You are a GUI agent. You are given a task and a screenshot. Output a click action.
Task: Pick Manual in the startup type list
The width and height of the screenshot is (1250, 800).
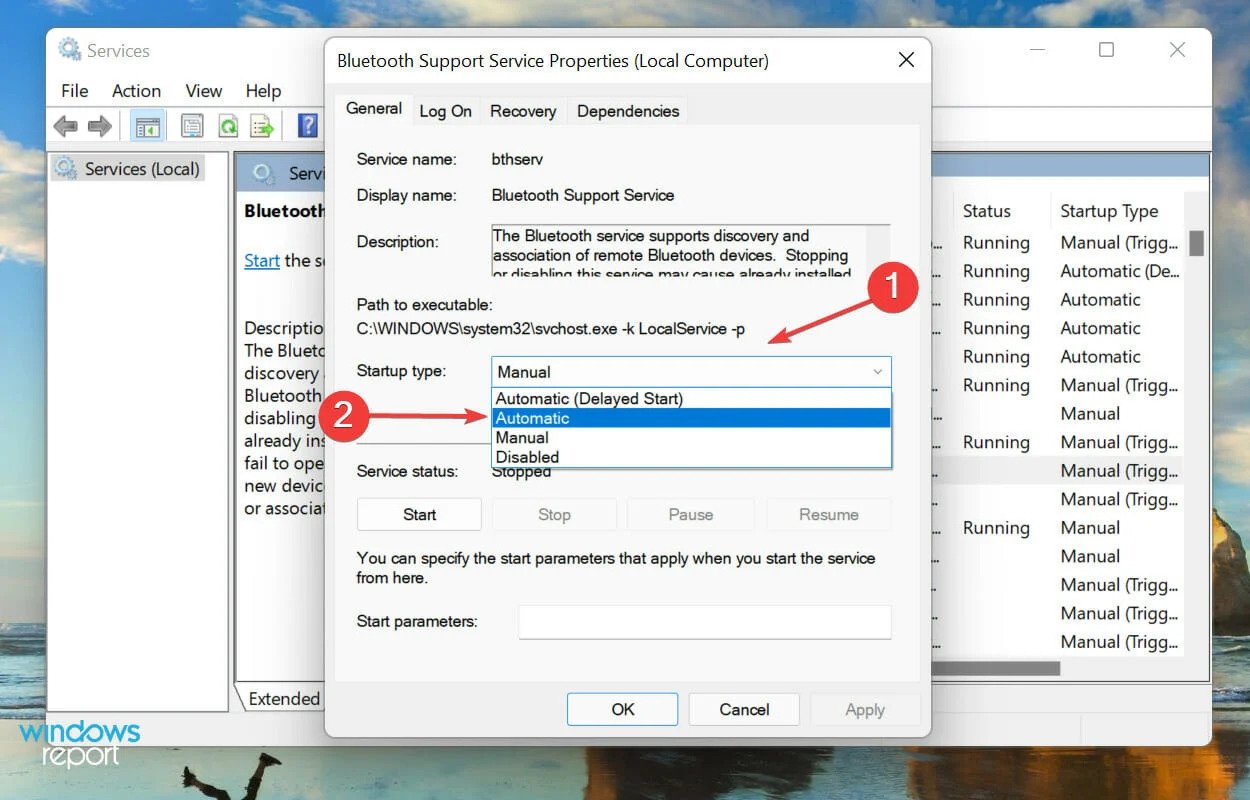click(691, 438)
